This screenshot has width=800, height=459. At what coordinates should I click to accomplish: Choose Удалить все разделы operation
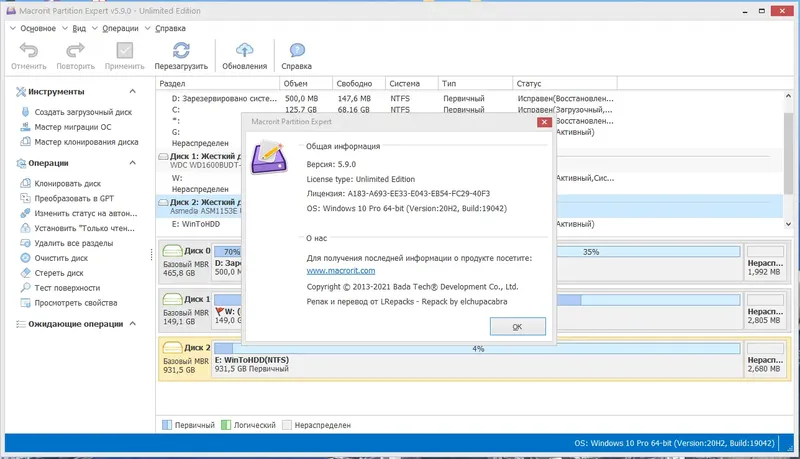pos(73,243)
